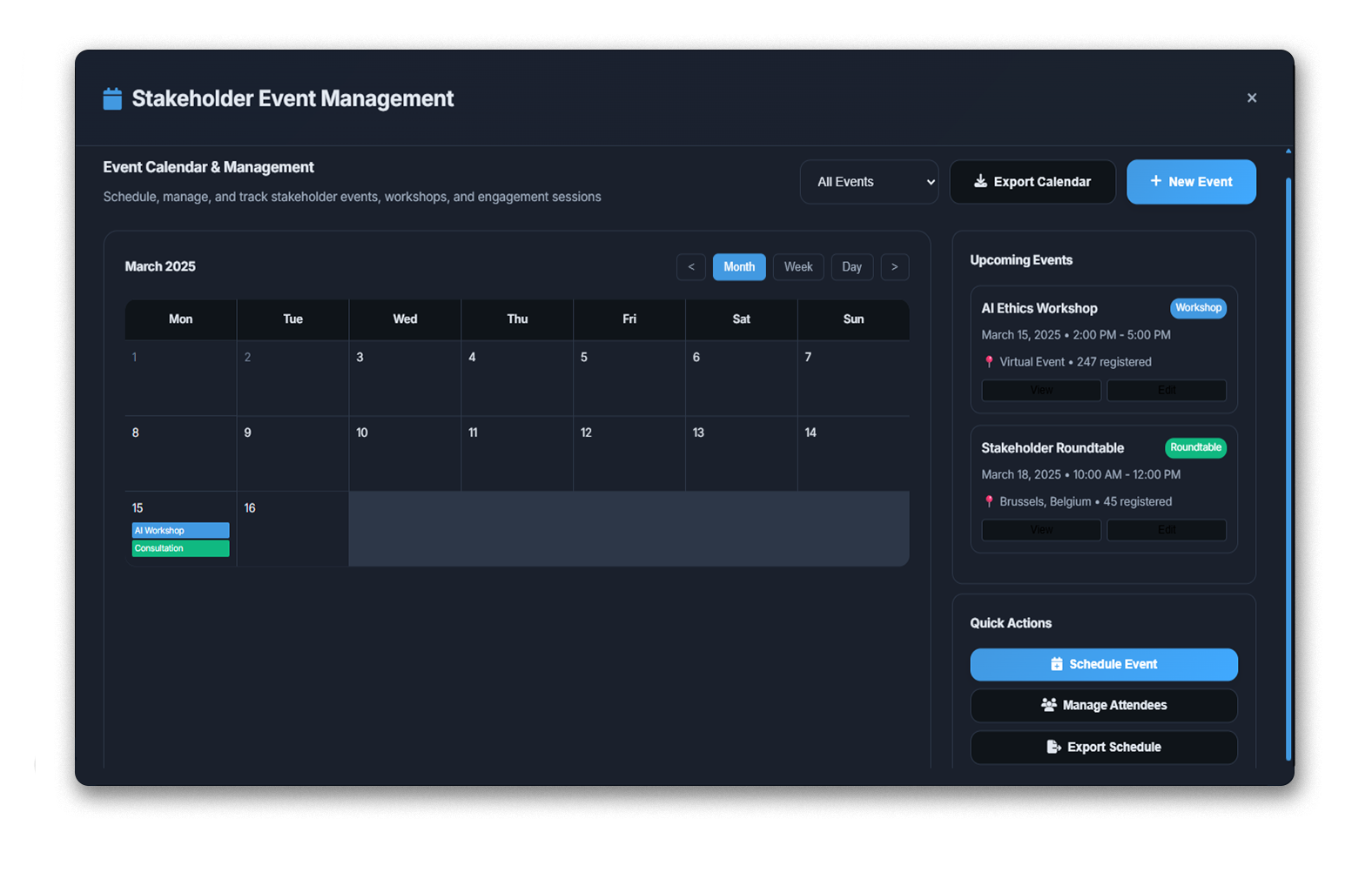Select calendar day 2

[x=293, y=378]
